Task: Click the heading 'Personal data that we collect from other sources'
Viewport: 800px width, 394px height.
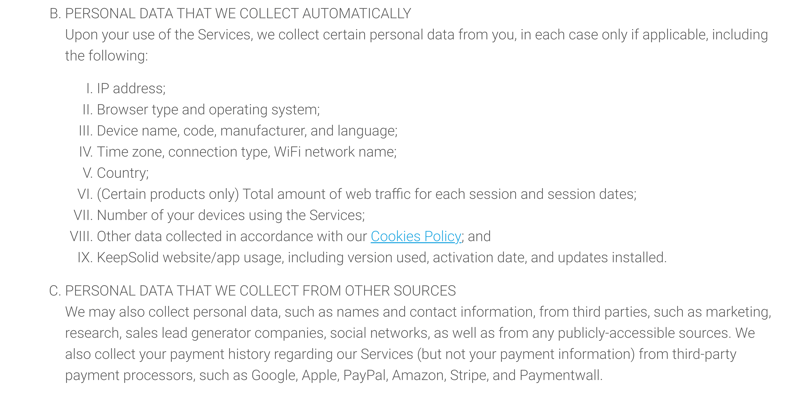Action: (x=260, y=291)
